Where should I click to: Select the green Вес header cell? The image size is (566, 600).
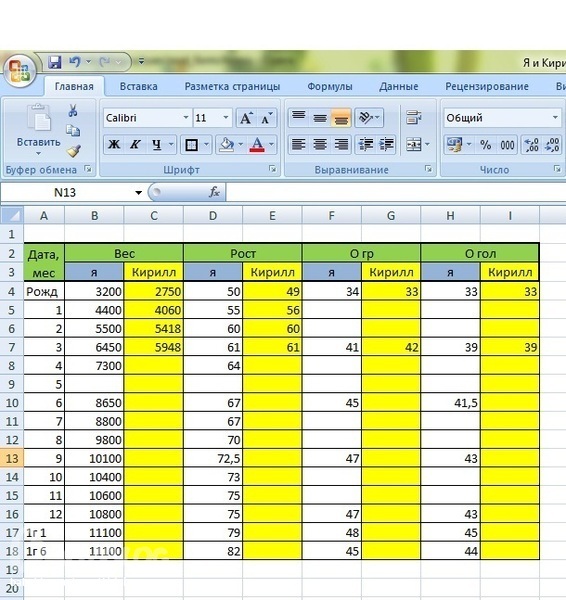coord(124,253)
